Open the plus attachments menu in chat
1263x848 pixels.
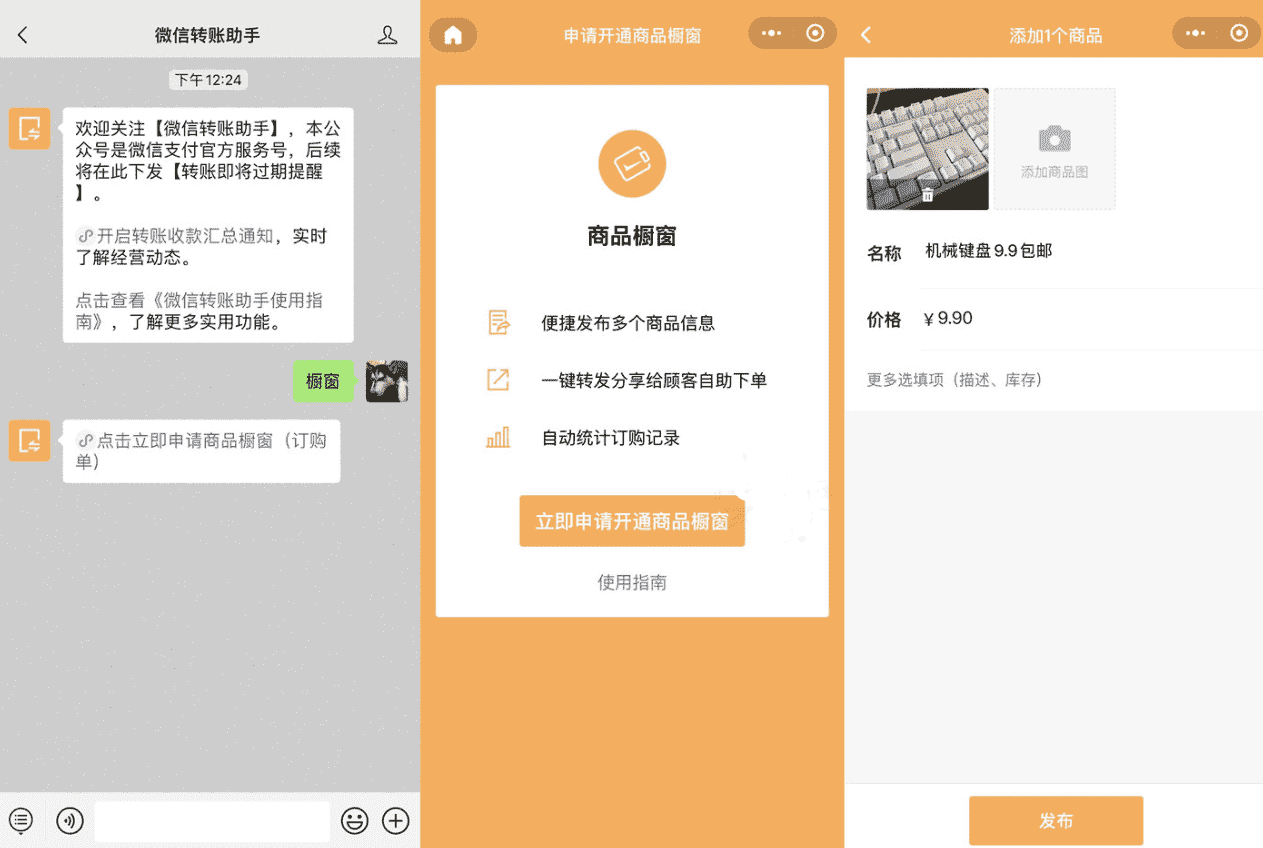click(397, 821)
